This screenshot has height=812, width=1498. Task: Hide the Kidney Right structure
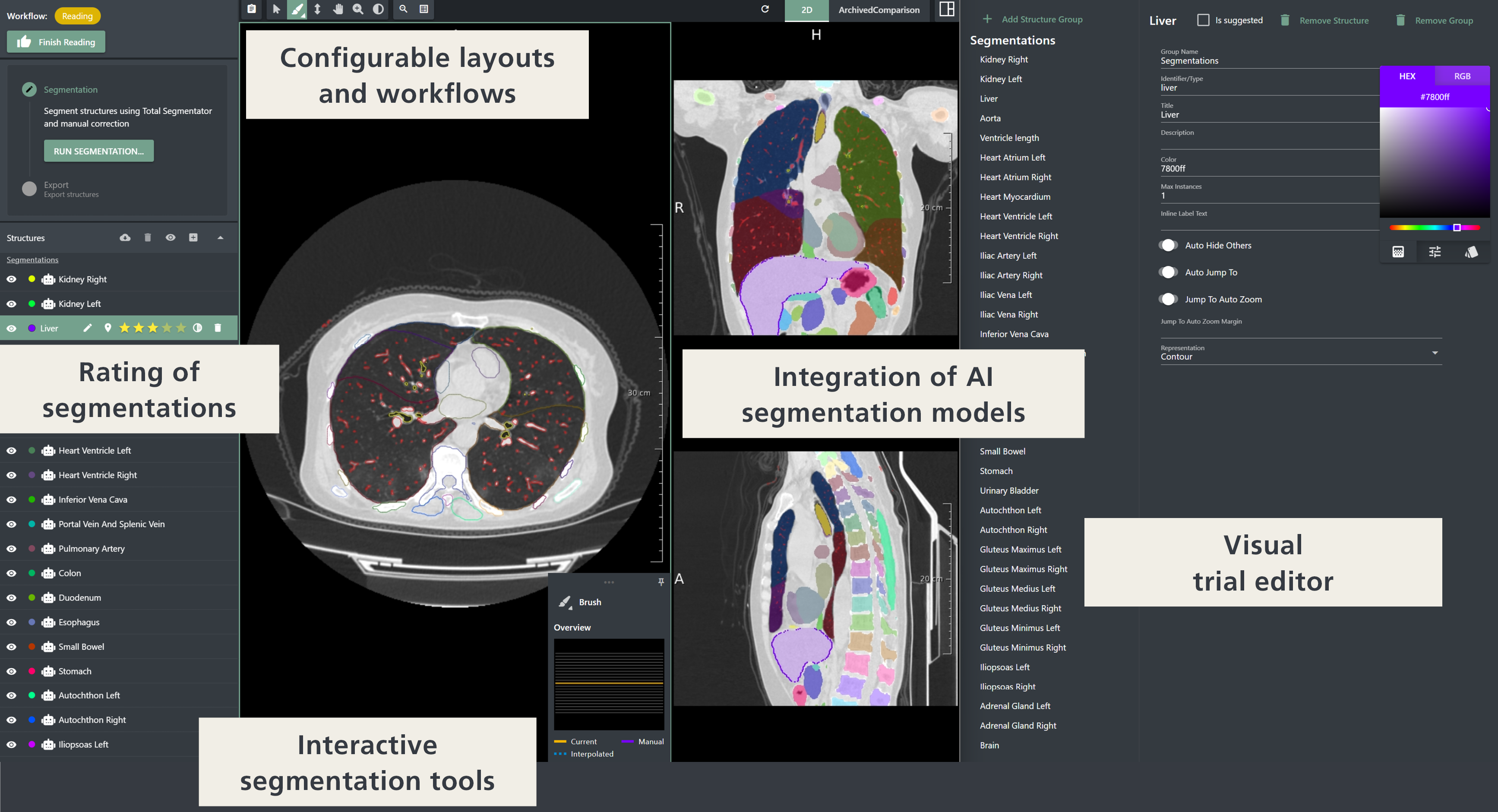12,279
